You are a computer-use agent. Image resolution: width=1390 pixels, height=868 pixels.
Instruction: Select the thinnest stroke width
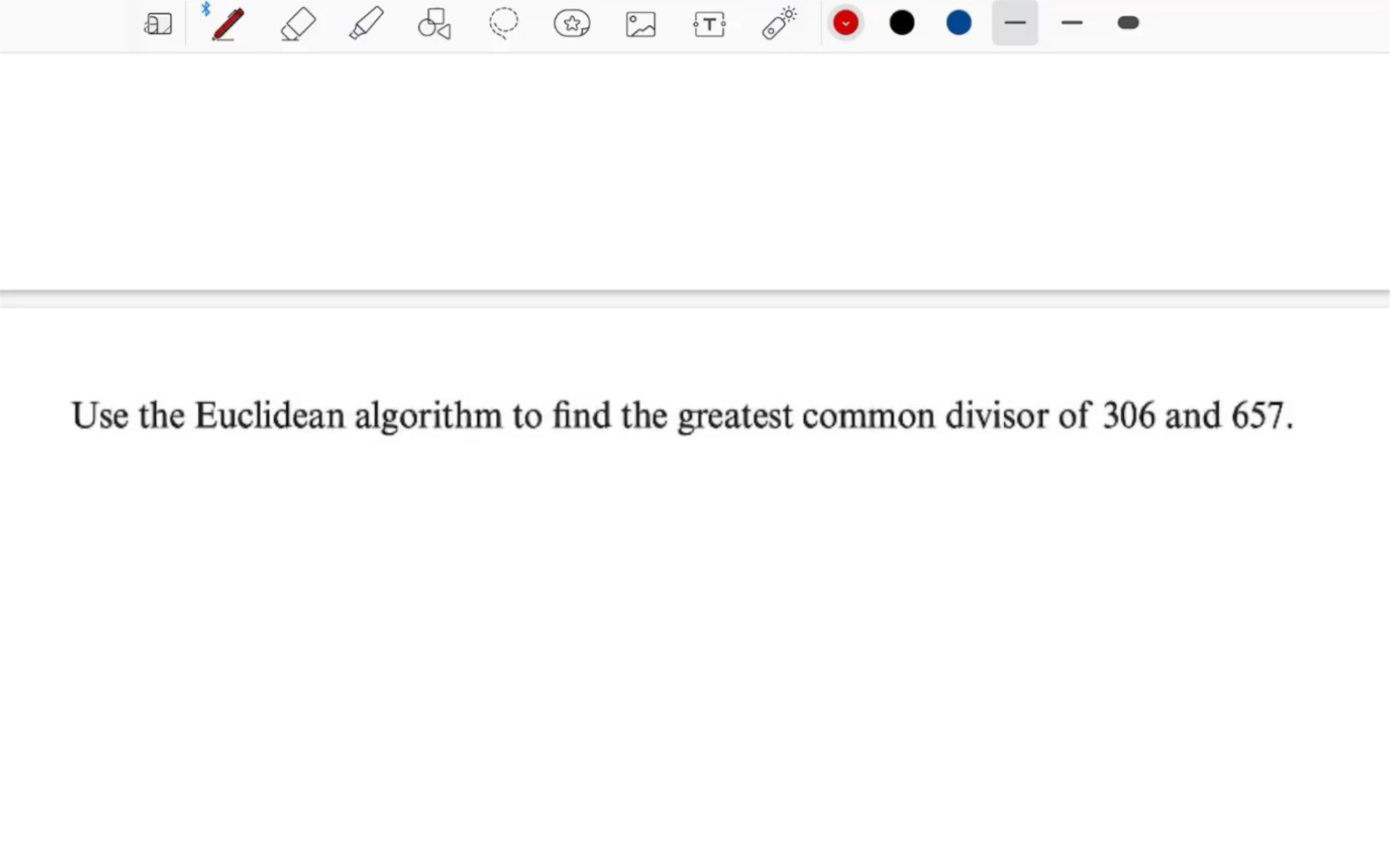click(x=1015, y=23)
